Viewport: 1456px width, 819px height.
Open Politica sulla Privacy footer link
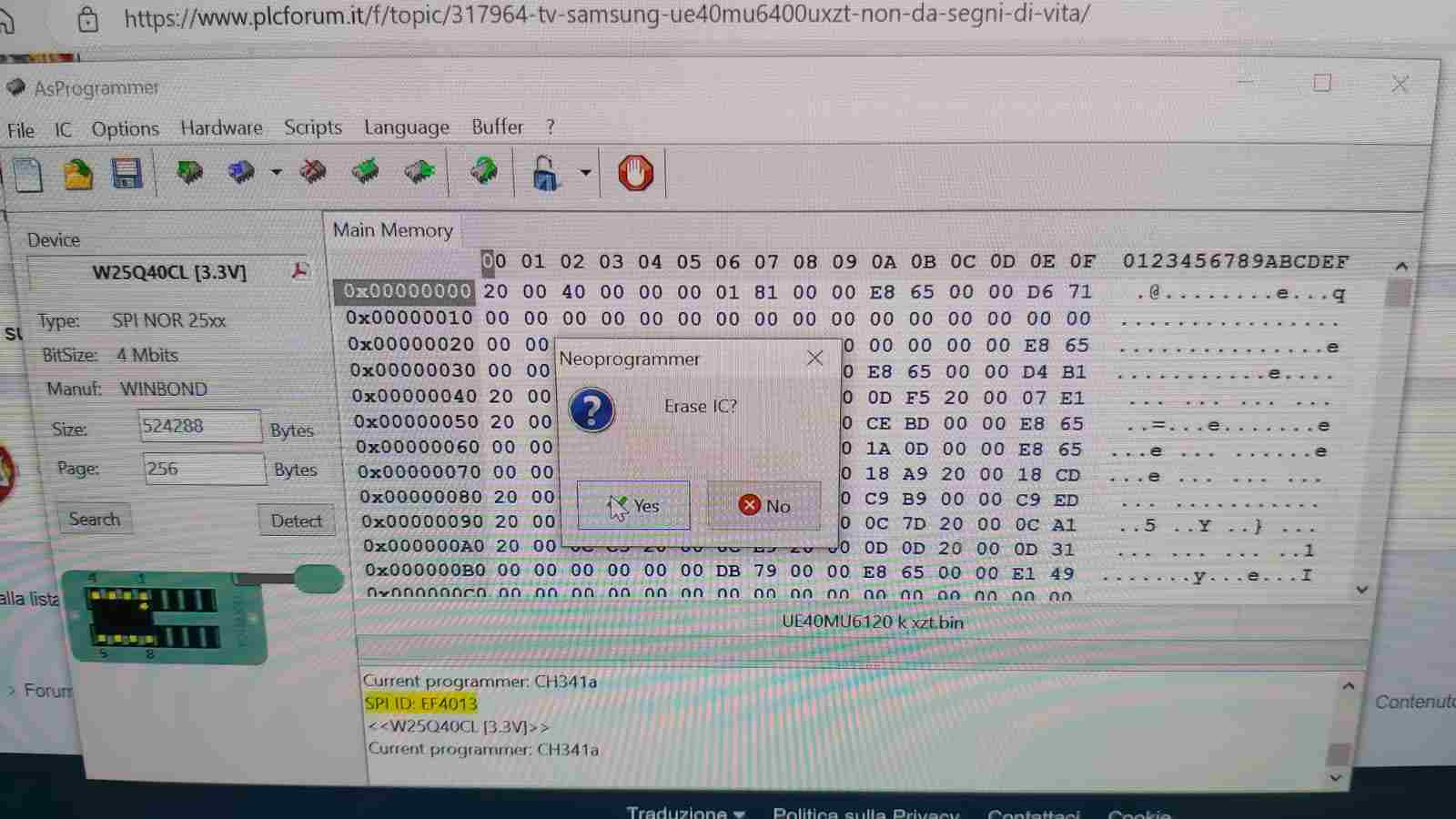point(865,814)
